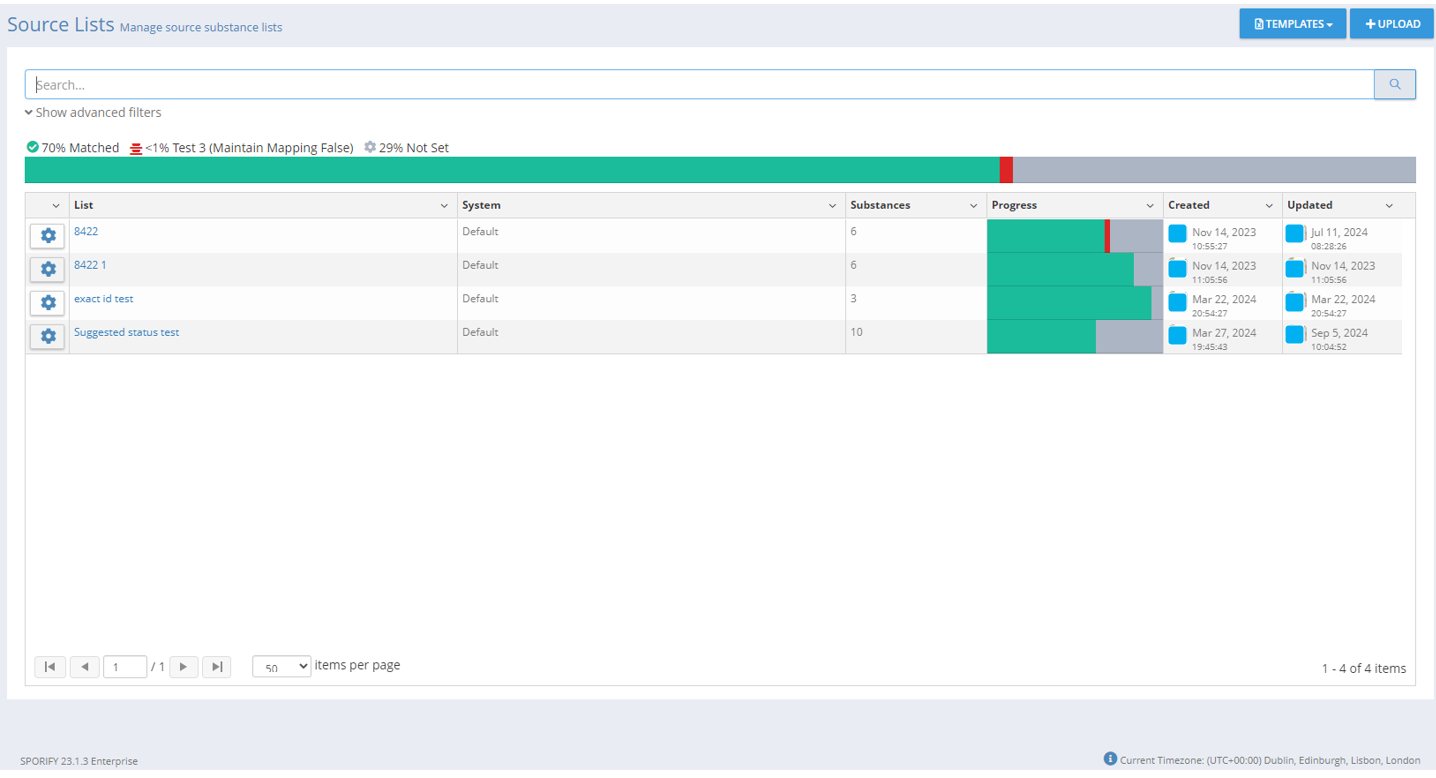Open the Suggested status test link
This screenshot has height=778, width=1436.
pos(126,332)
